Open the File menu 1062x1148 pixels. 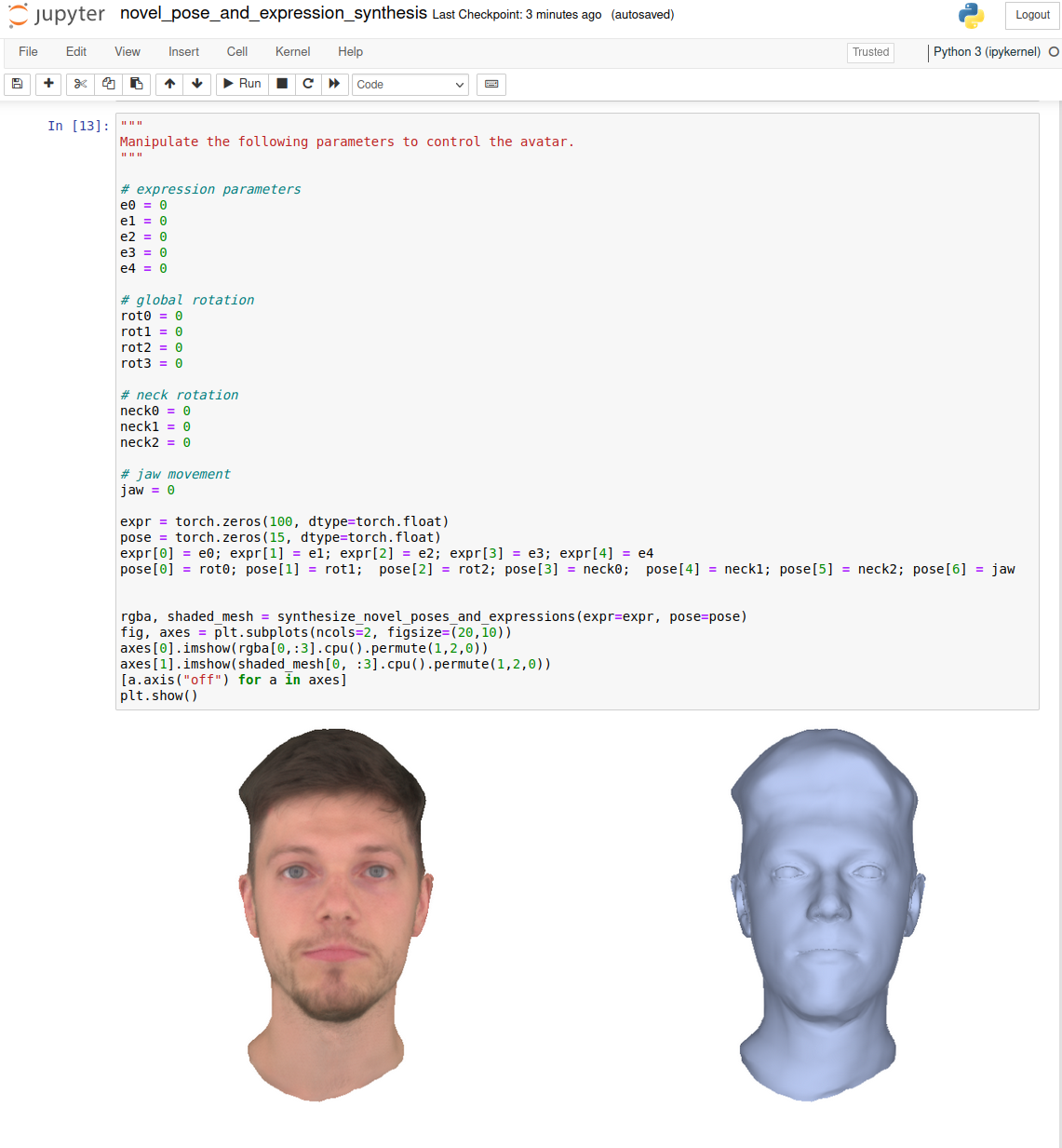28,52
